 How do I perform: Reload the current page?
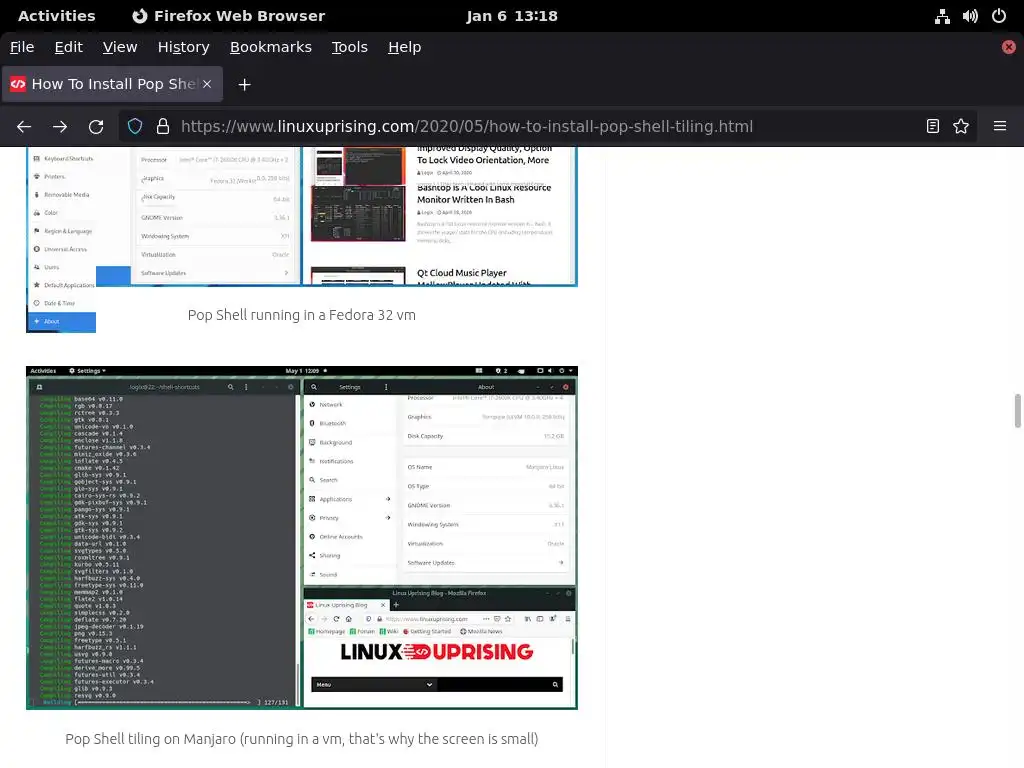96,127
